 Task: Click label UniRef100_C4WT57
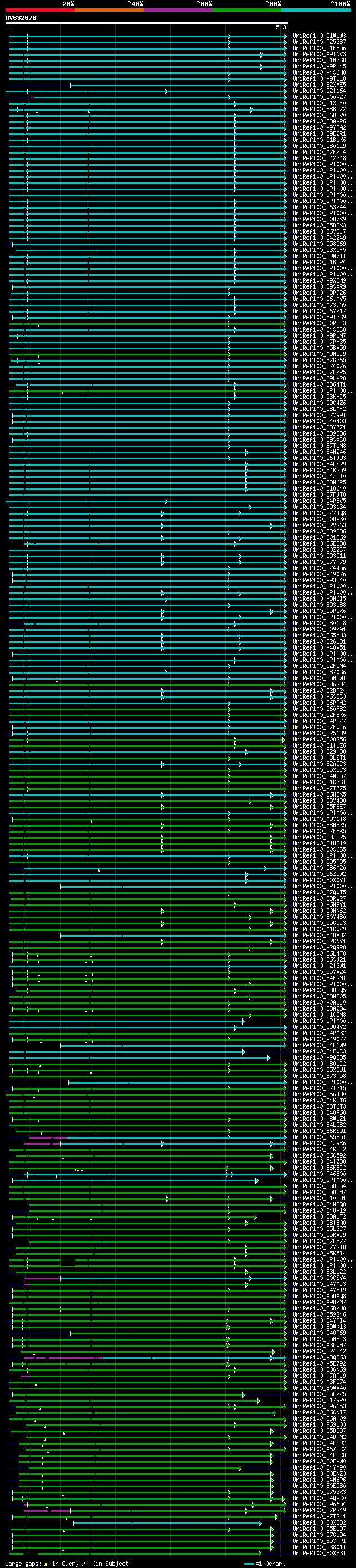(319, 776)
